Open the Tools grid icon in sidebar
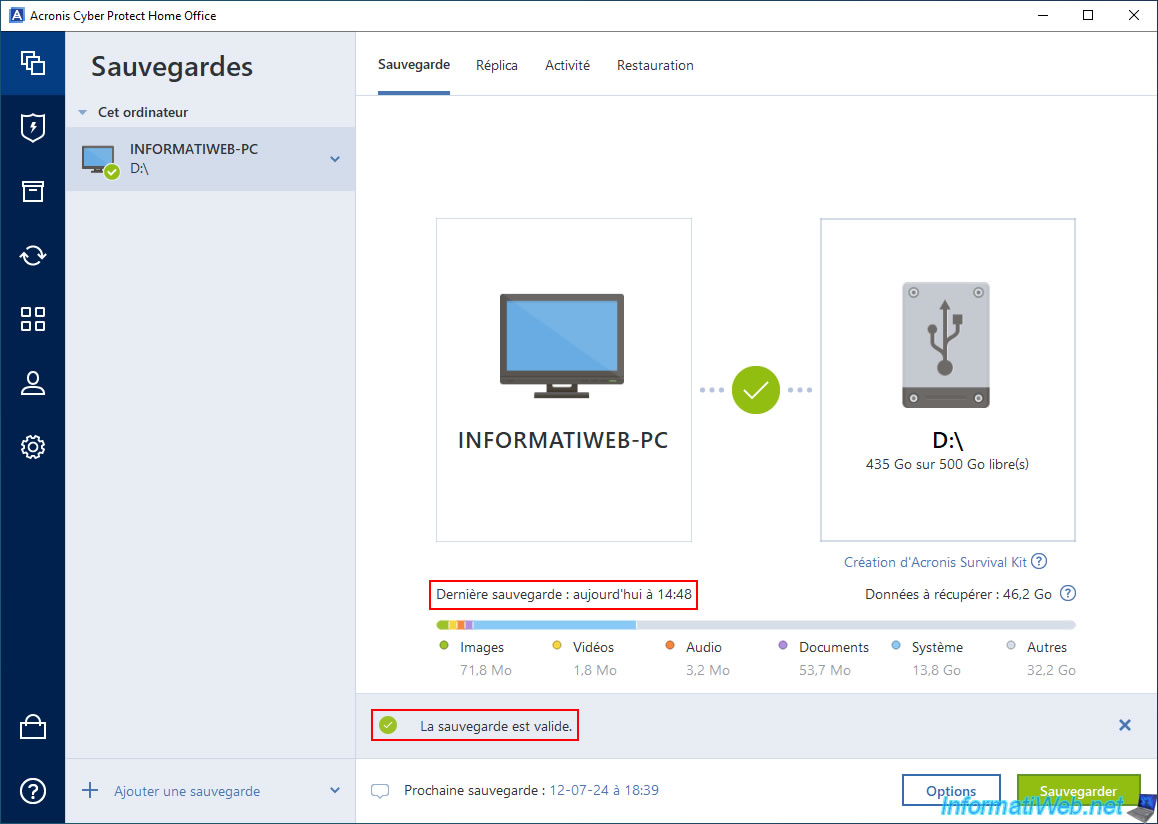This screenshot has width=1158, height=824. [x=32, y=319]
